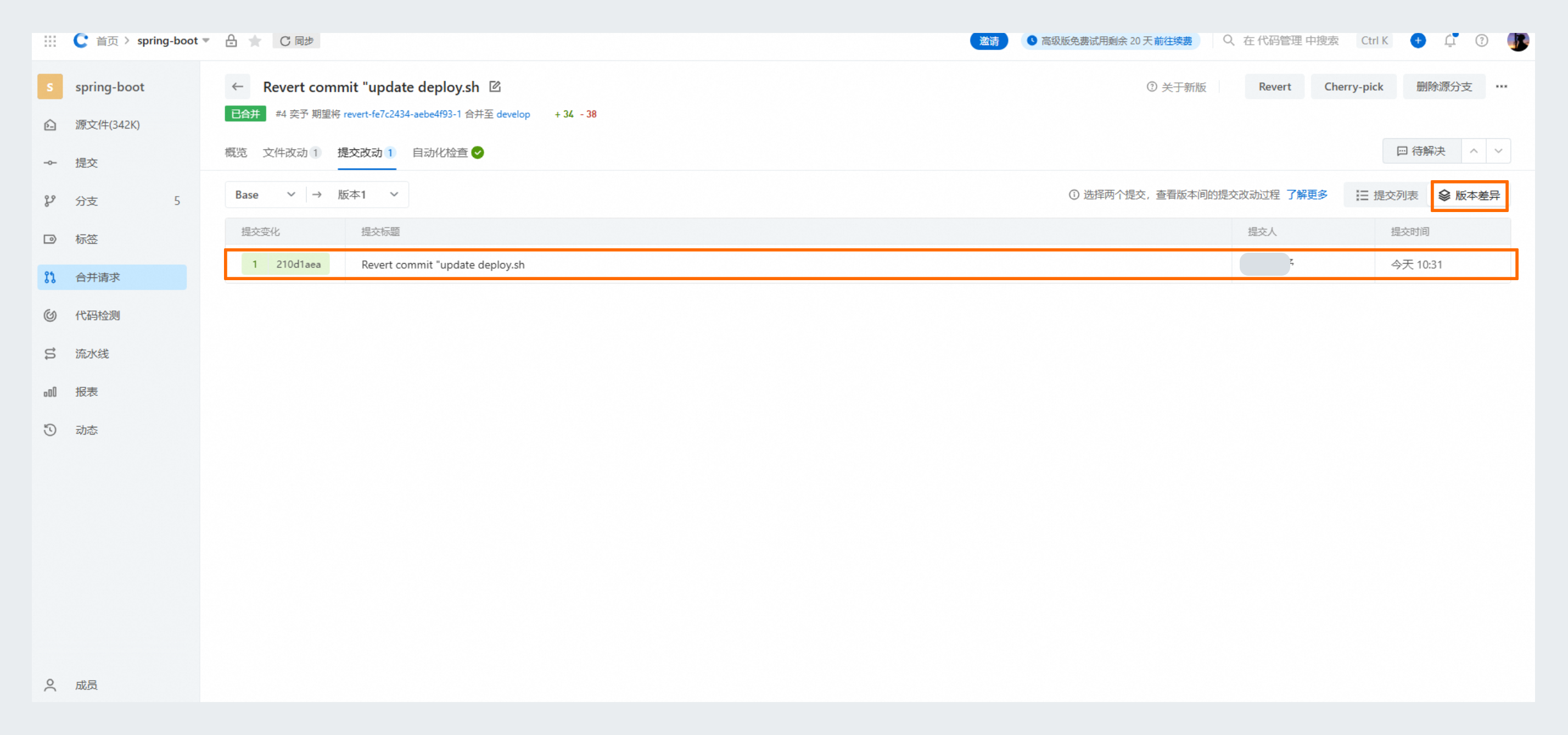1568x735 pixels.
Task: Open the about new version link
Action: click(1176, 87)
